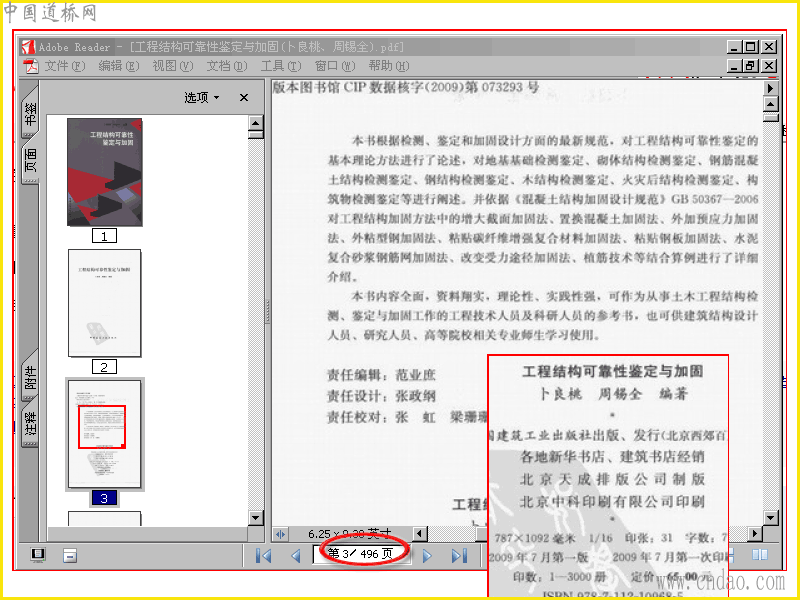Go to the first page
Screen dimensions: 800x600
click(x=263, y=556)
